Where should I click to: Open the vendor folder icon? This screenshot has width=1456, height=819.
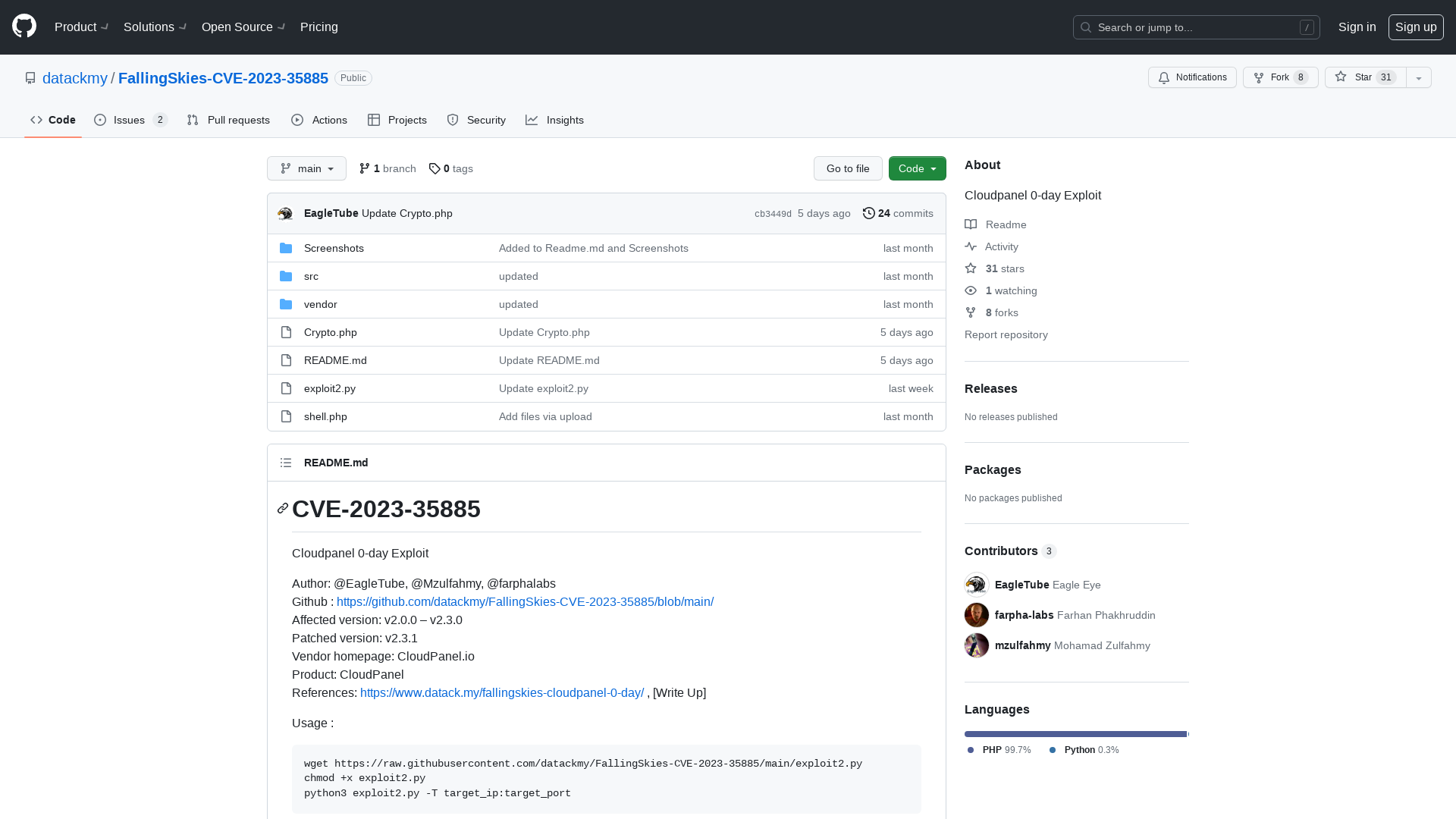click(286, 304)
